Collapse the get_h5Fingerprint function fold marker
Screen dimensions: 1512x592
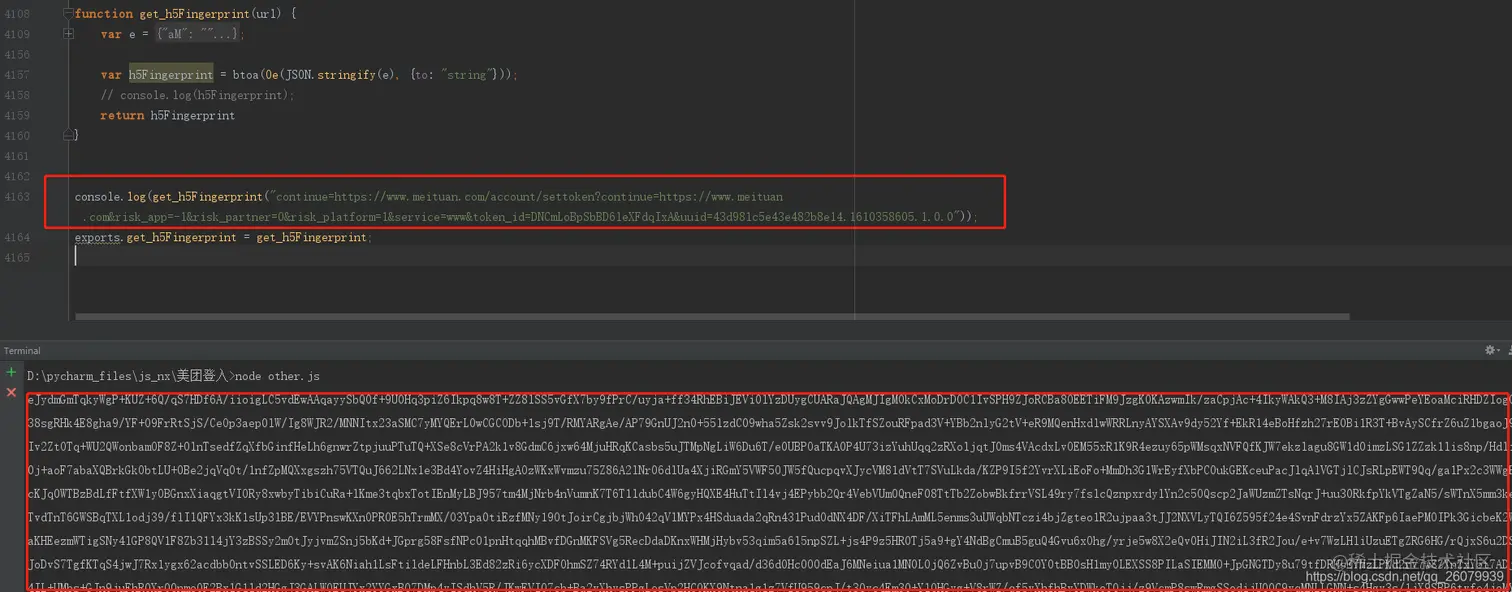68,13
